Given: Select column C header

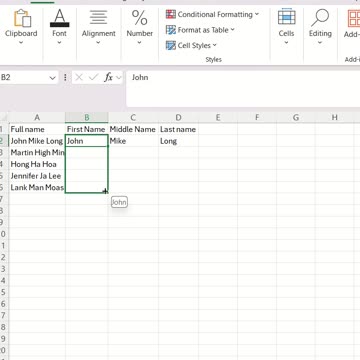Looking at the screenshot, I should point(133,117).
